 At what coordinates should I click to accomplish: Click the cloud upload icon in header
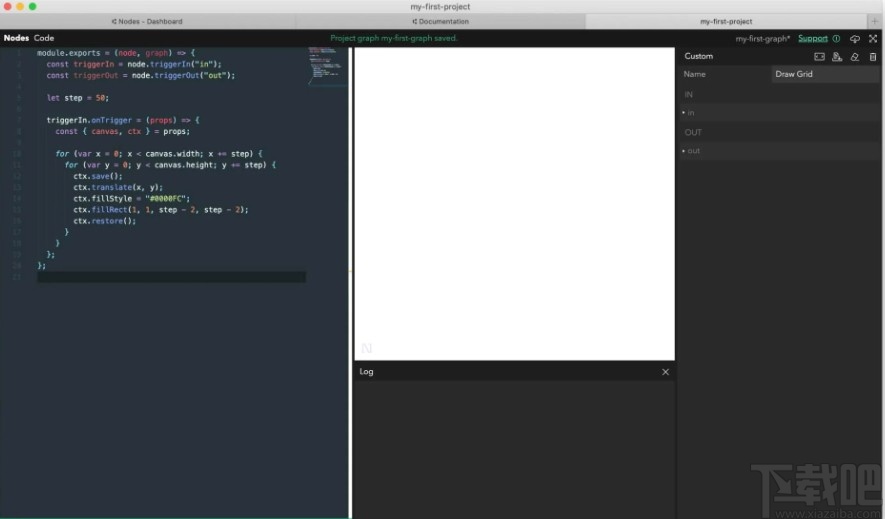click(855, 38)
